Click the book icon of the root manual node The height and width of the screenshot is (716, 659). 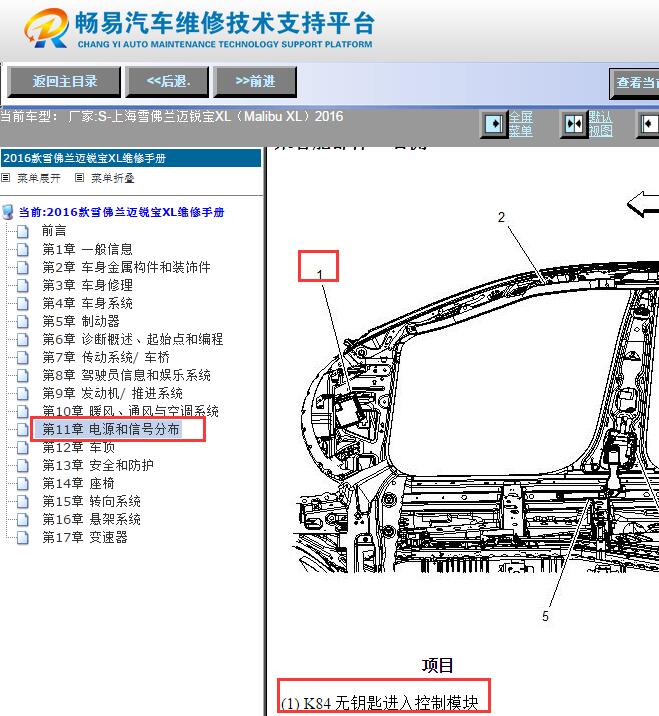[x=8, y=212]
